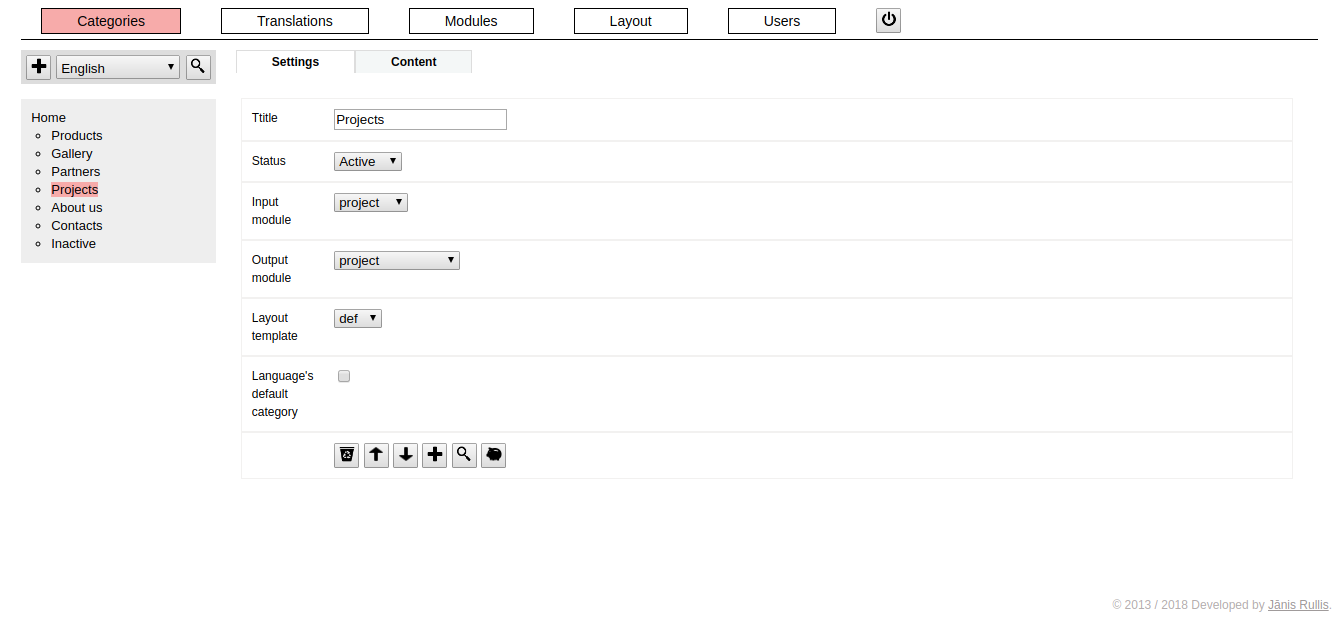Click the magnifier icon in bottom toolbar

point(464,456)
